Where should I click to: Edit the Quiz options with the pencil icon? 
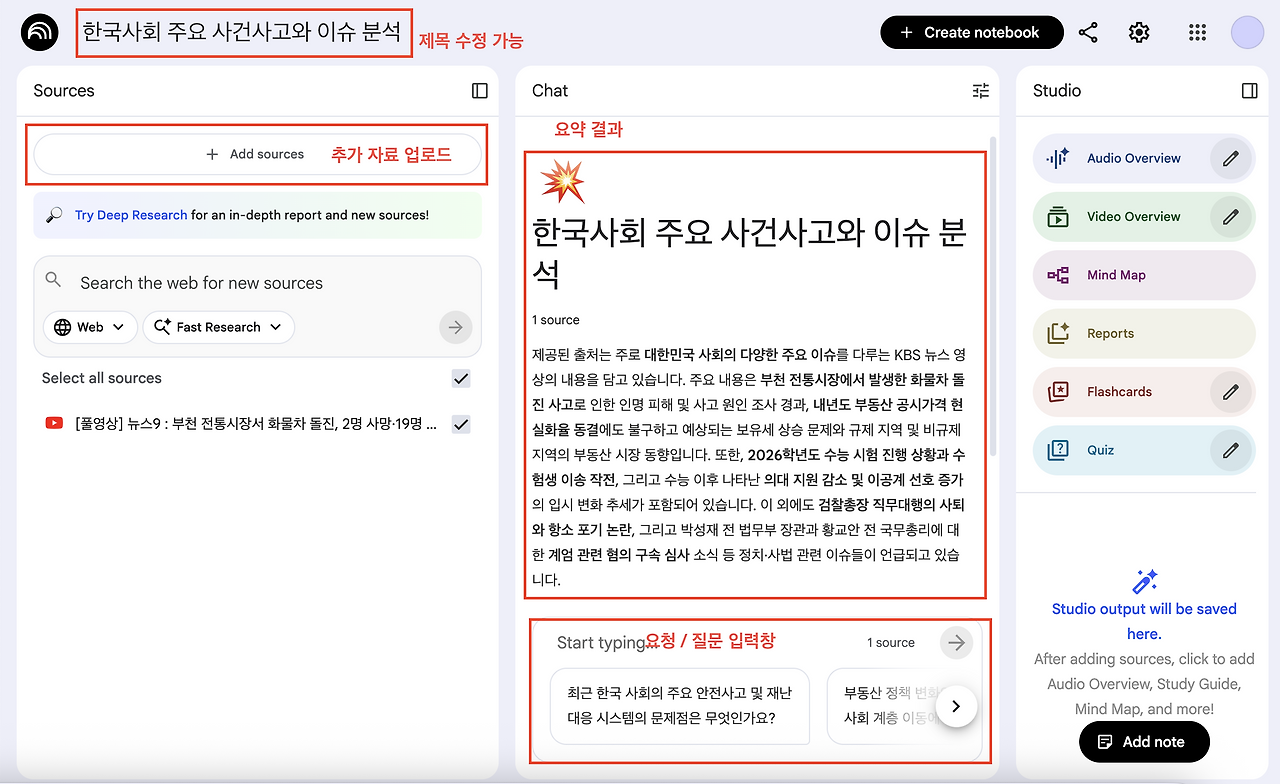[1229, 450]
